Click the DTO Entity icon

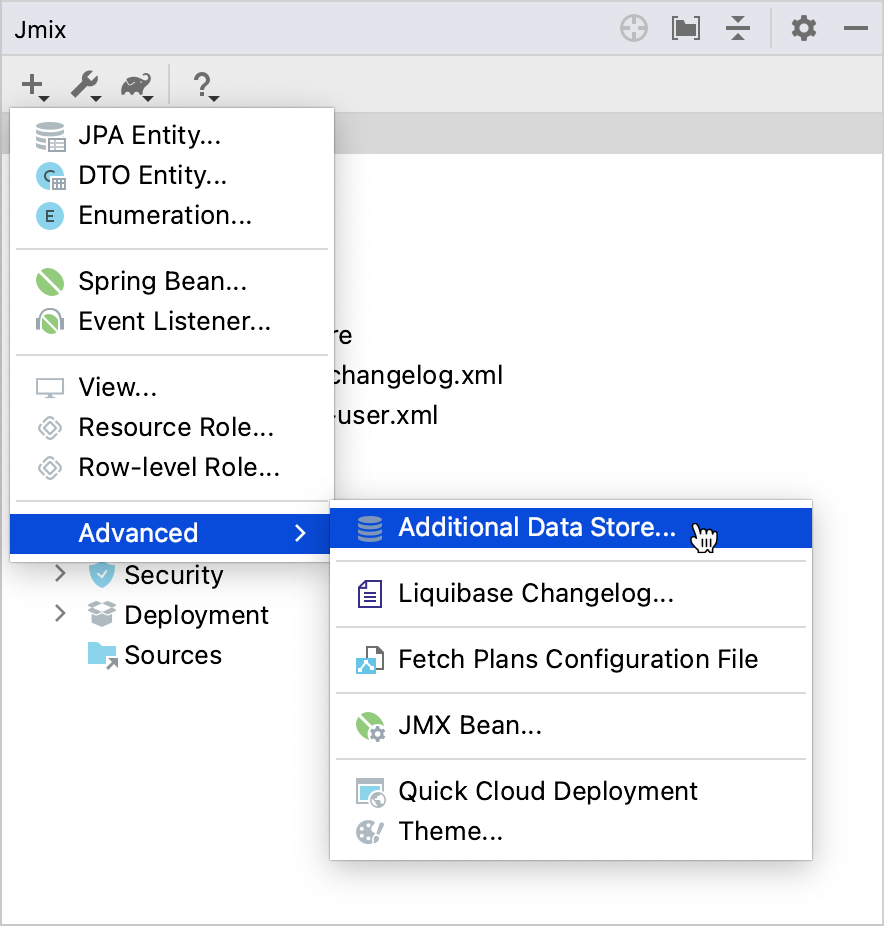[50, 176]
